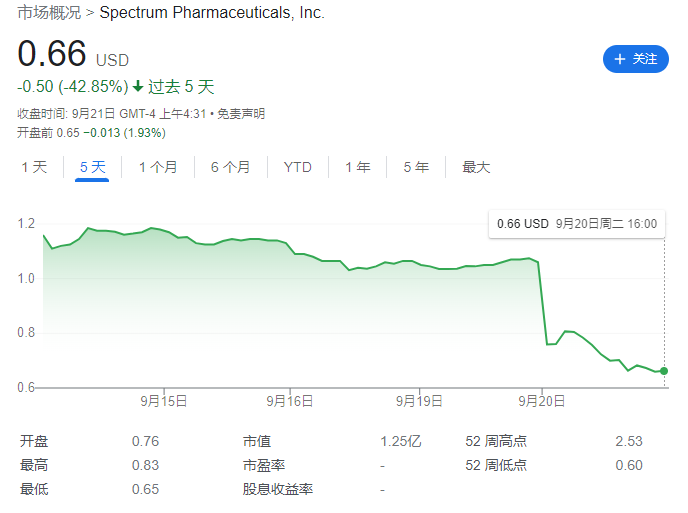Select the 1 天 time range tab

pos(34,167)
